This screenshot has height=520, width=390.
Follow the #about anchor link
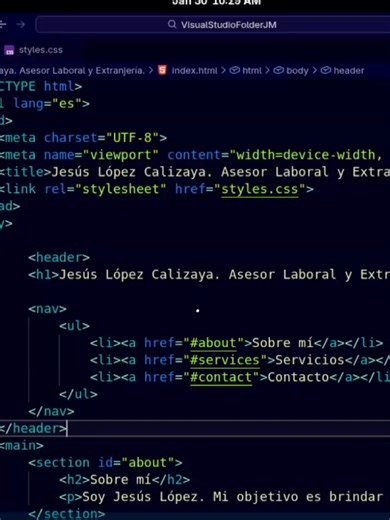click(x=213, y=343)
